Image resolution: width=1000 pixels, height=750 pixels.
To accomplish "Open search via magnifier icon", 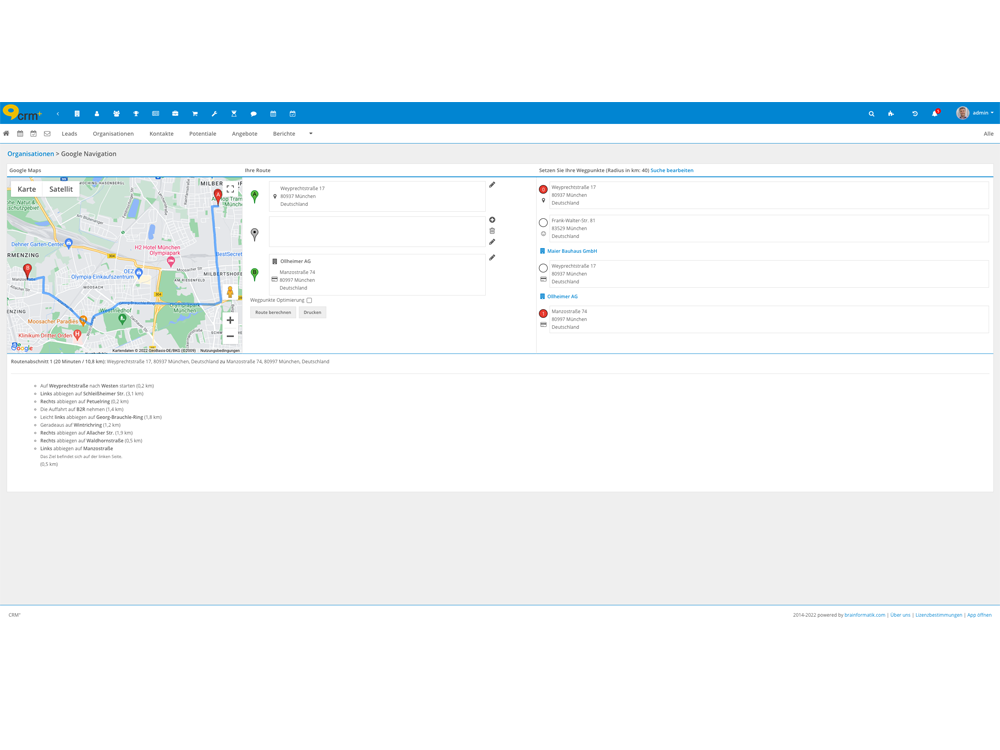I will pyautogui.click(x=871, y=114).
